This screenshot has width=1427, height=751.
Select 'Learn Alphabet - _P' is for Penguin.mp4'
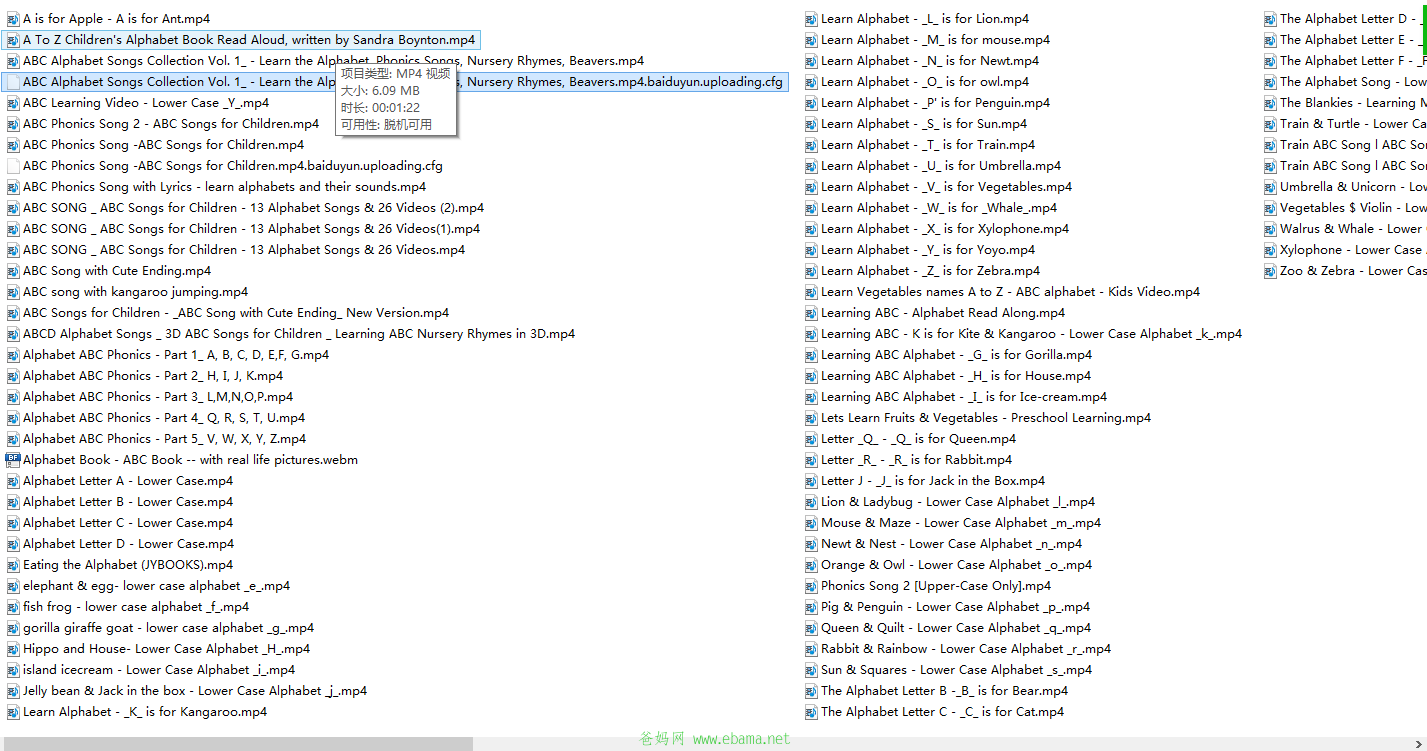[935, 103]
